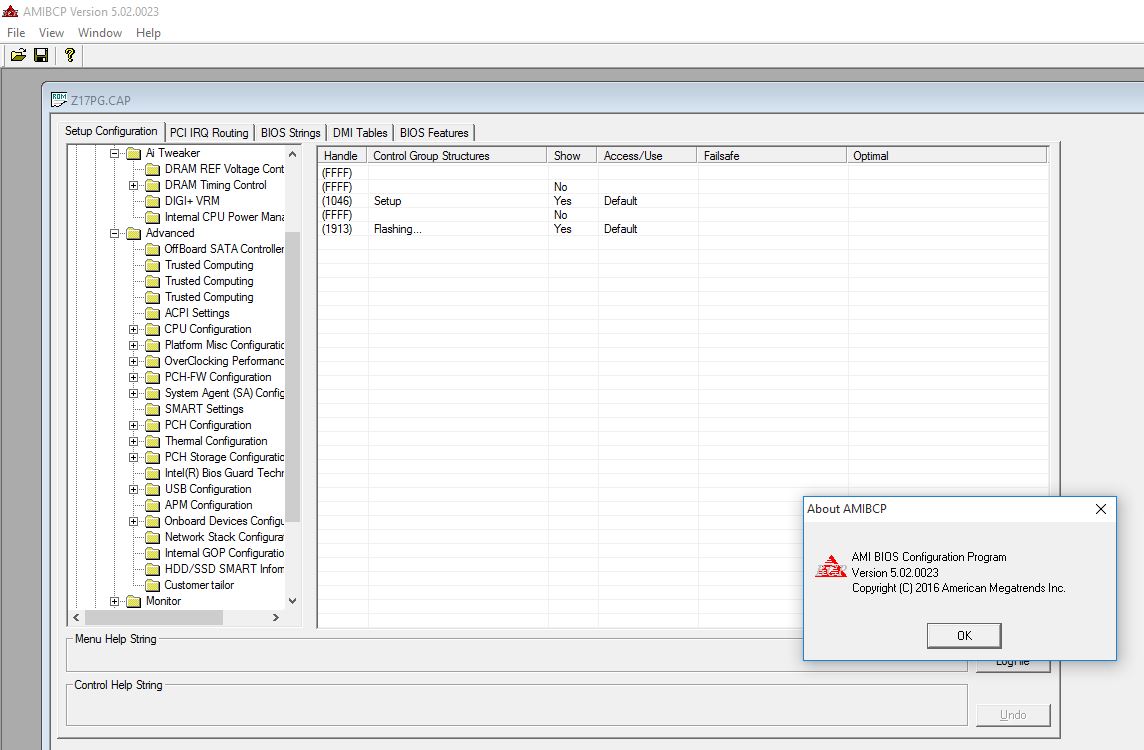The height and width of the screenshot is (750, 1144).
Task: Click the Save toolbar icon
Action: (x=42, y=55)
